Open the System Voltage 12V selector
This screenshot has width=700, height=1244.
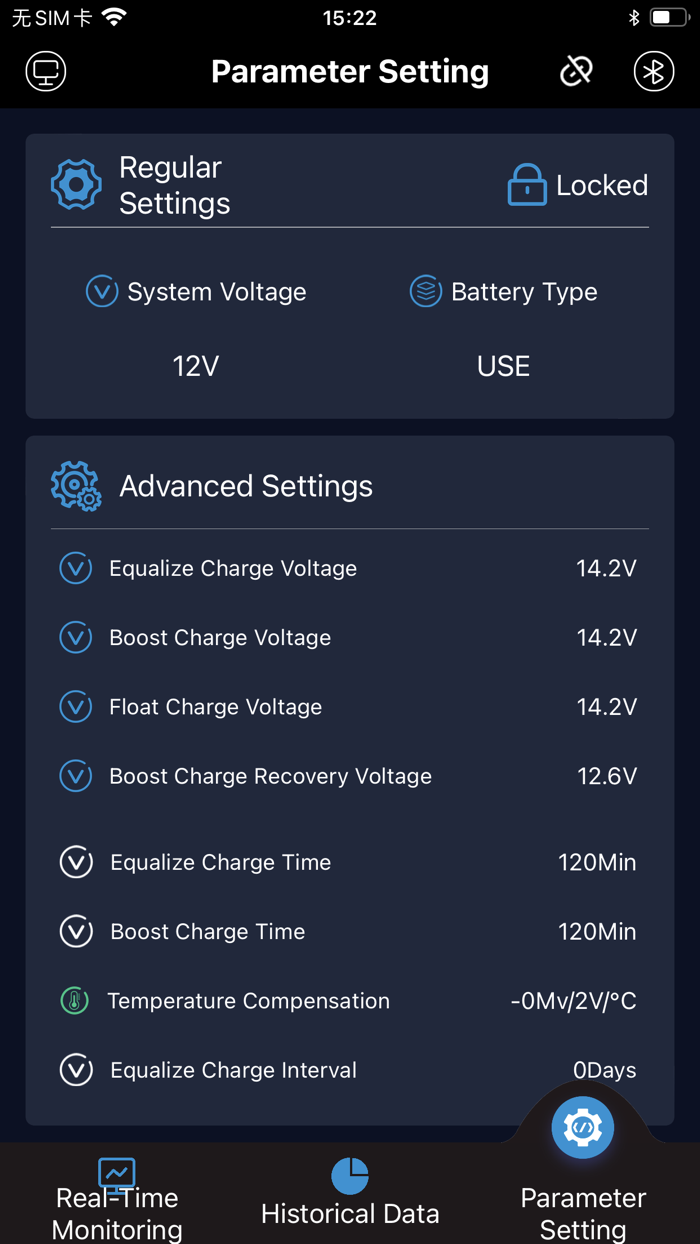(195, 366)
